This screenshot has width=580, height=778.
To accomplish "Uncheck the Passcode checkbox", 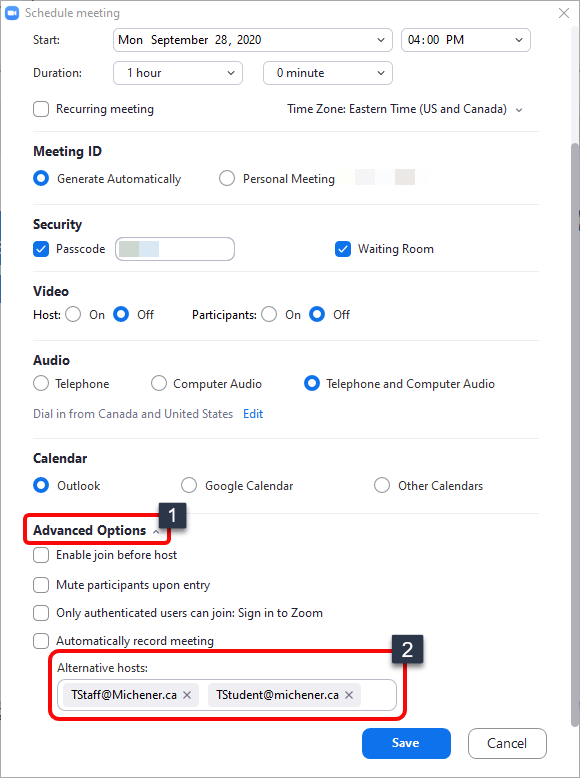I will click(x=41, y=249).
